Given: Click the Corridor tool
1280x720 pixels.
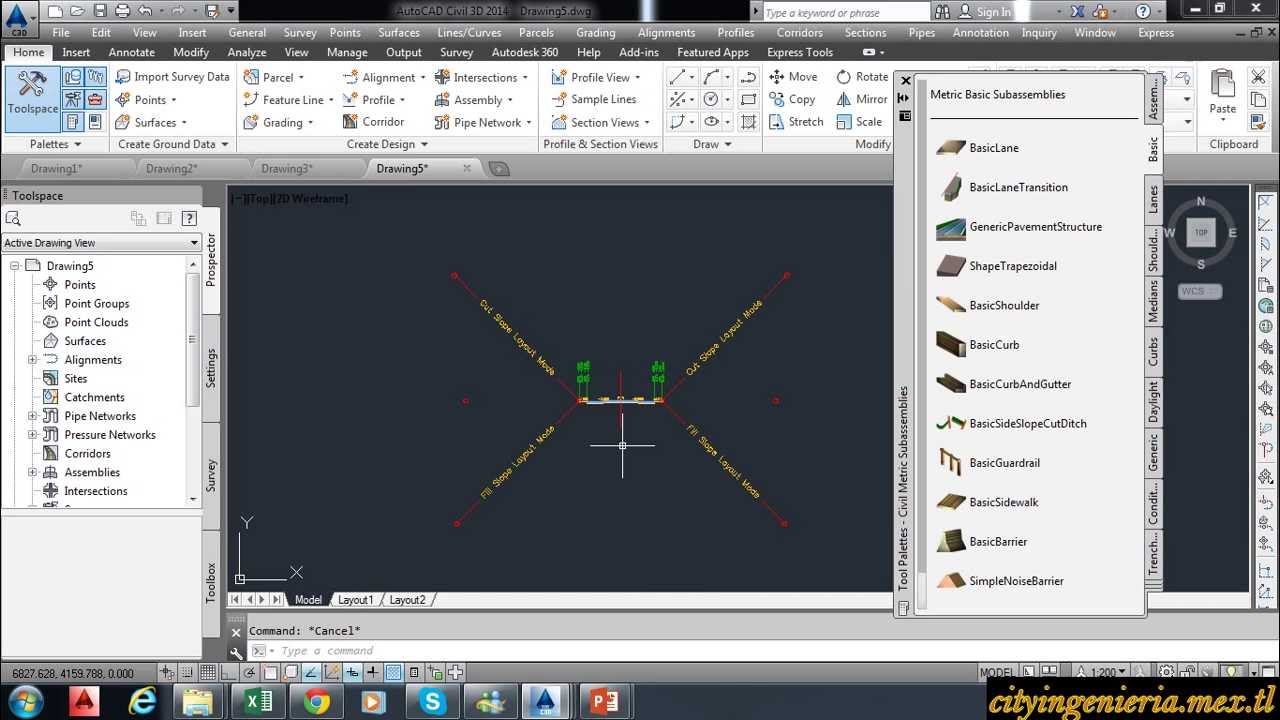Looking at the screenshot, I should coord(373,122).
